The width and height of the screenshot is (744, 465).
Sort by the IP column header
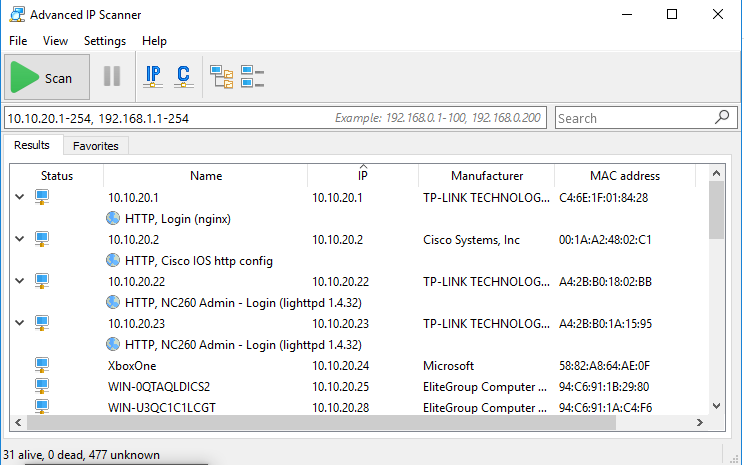click(x=363, y=176)
